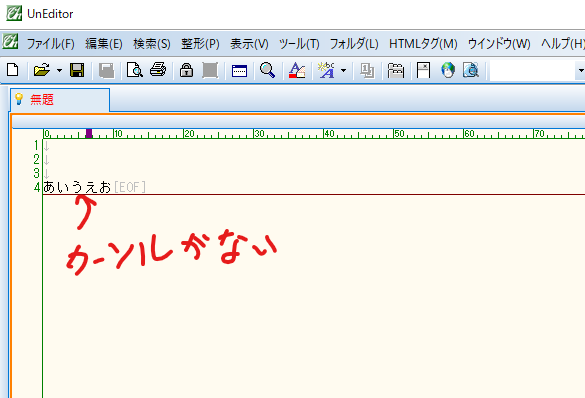Click line number 3 in gutter
Screen dimensions: 585x398
click(36, 173)
